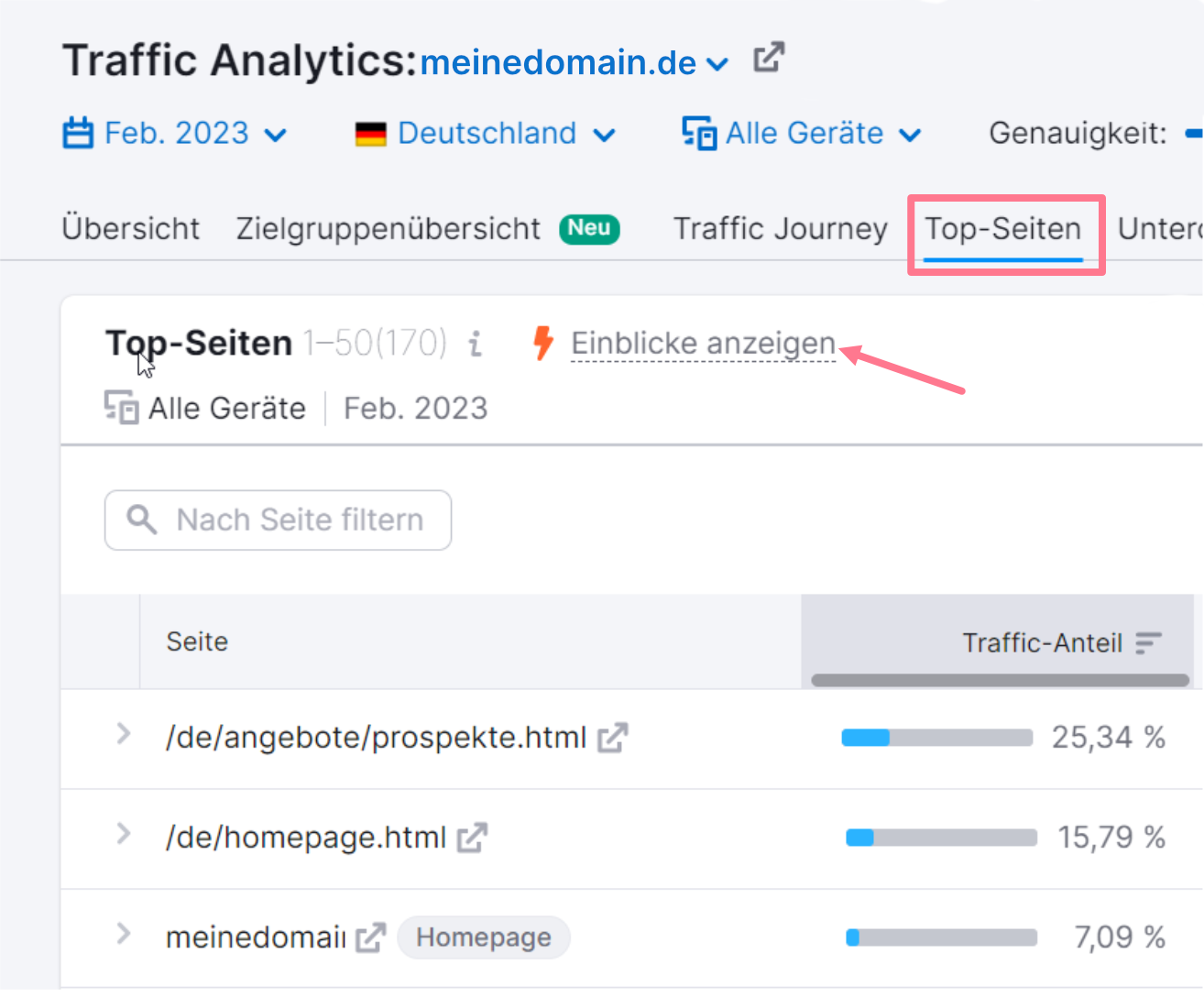
Task: Click the magnifier icon in filter field
Action: (x=141, y=520)
